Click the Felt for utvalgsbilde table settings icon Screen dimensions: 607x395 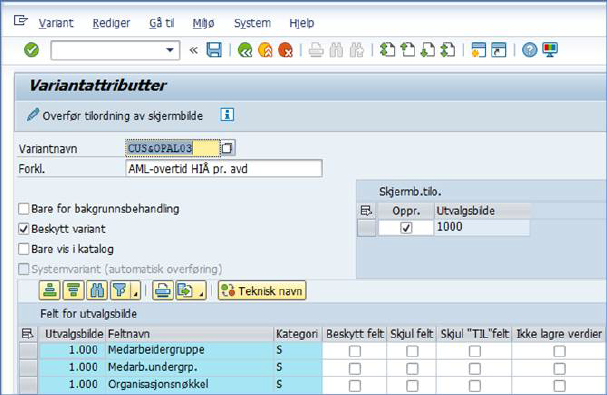pyautogui.click(x=27, y=334)
